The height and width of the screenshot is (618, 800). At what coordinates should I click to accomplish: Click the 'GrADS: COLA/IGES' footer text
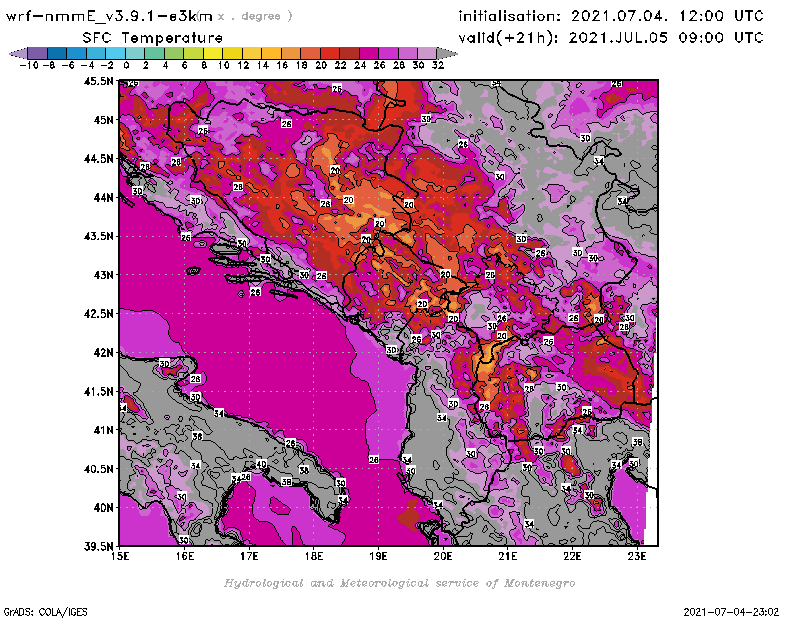click(45, 611)
